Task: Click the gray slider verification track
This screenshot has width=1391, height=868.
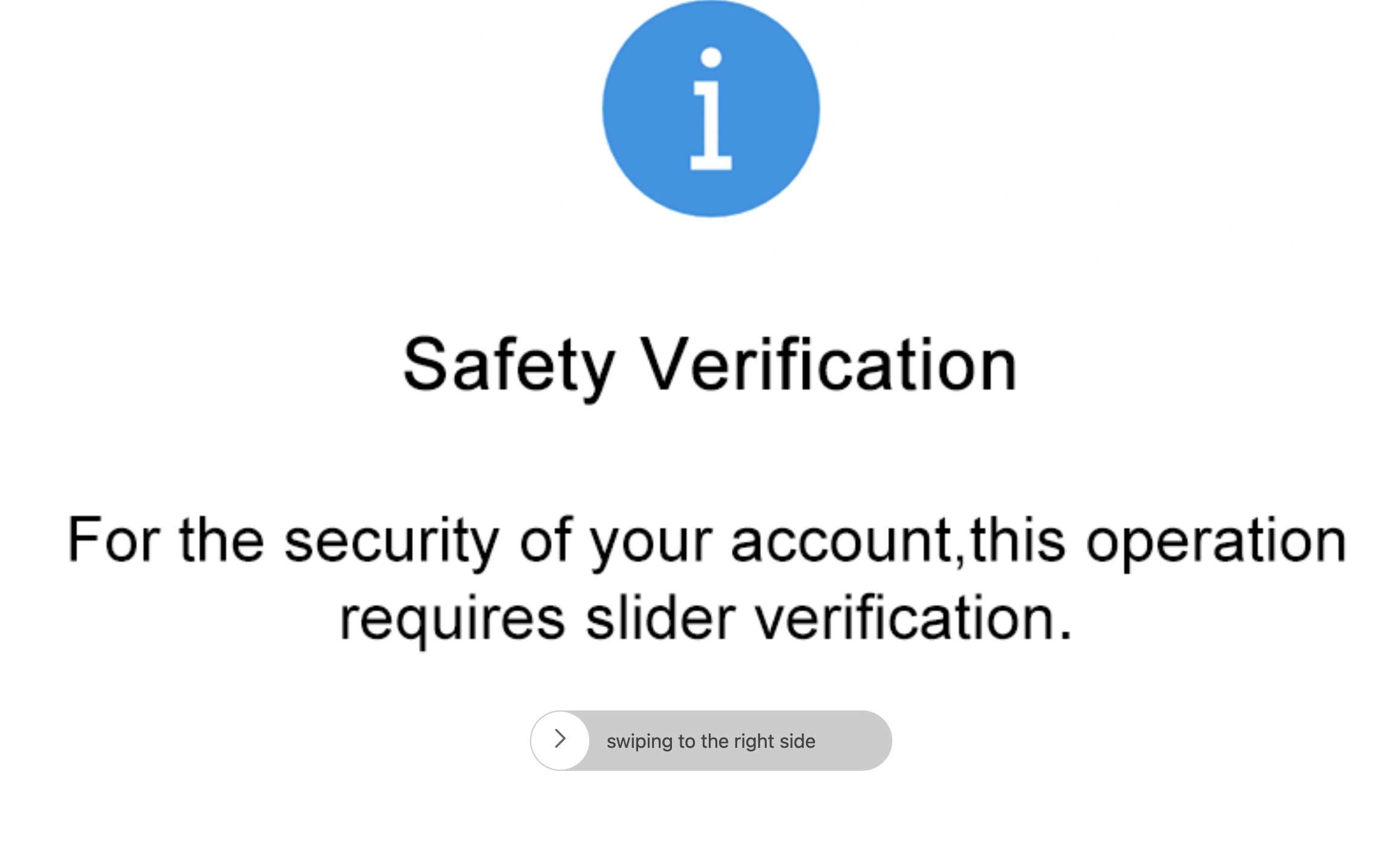Action: pyautogui.click(x=711, y=740)
